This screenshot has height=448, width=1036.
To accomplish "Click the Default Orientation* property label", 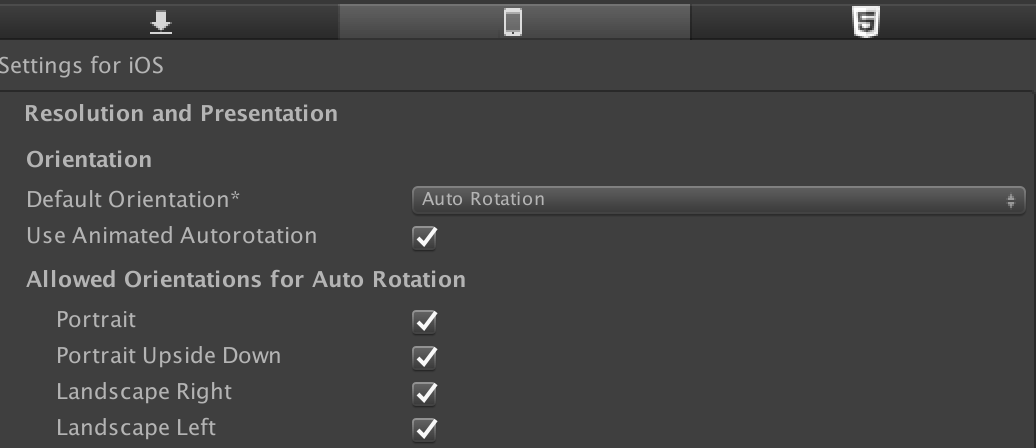I will [x=133, y=200].
